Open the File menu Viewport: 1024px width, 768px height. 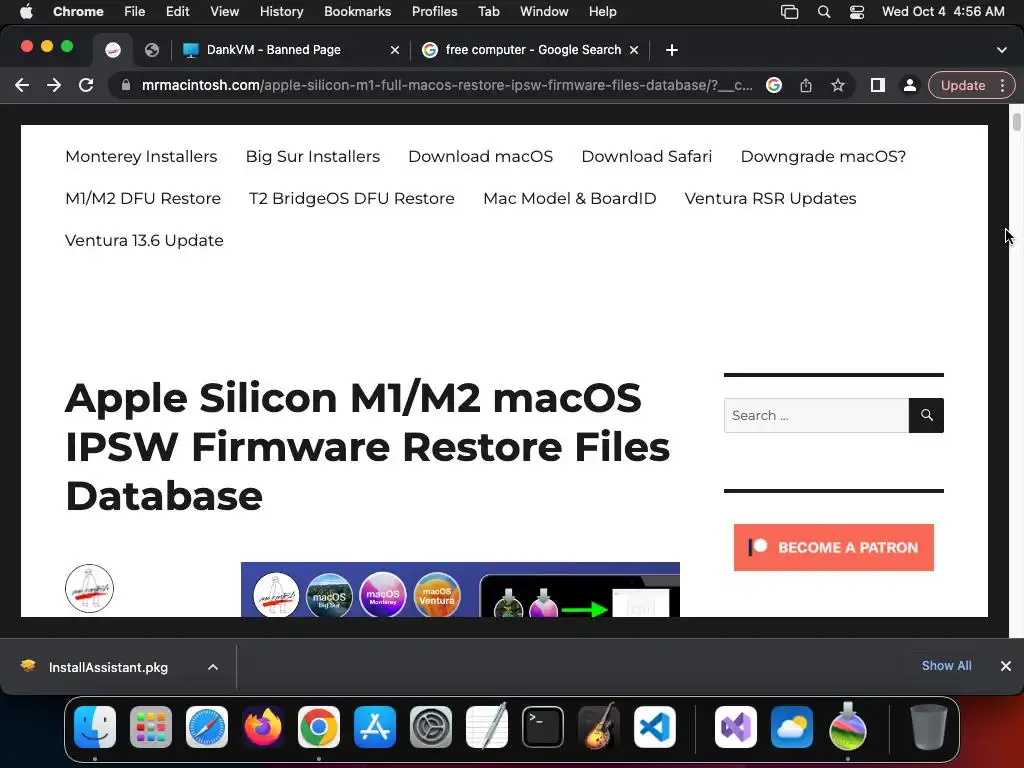click(x=135, y=12)
